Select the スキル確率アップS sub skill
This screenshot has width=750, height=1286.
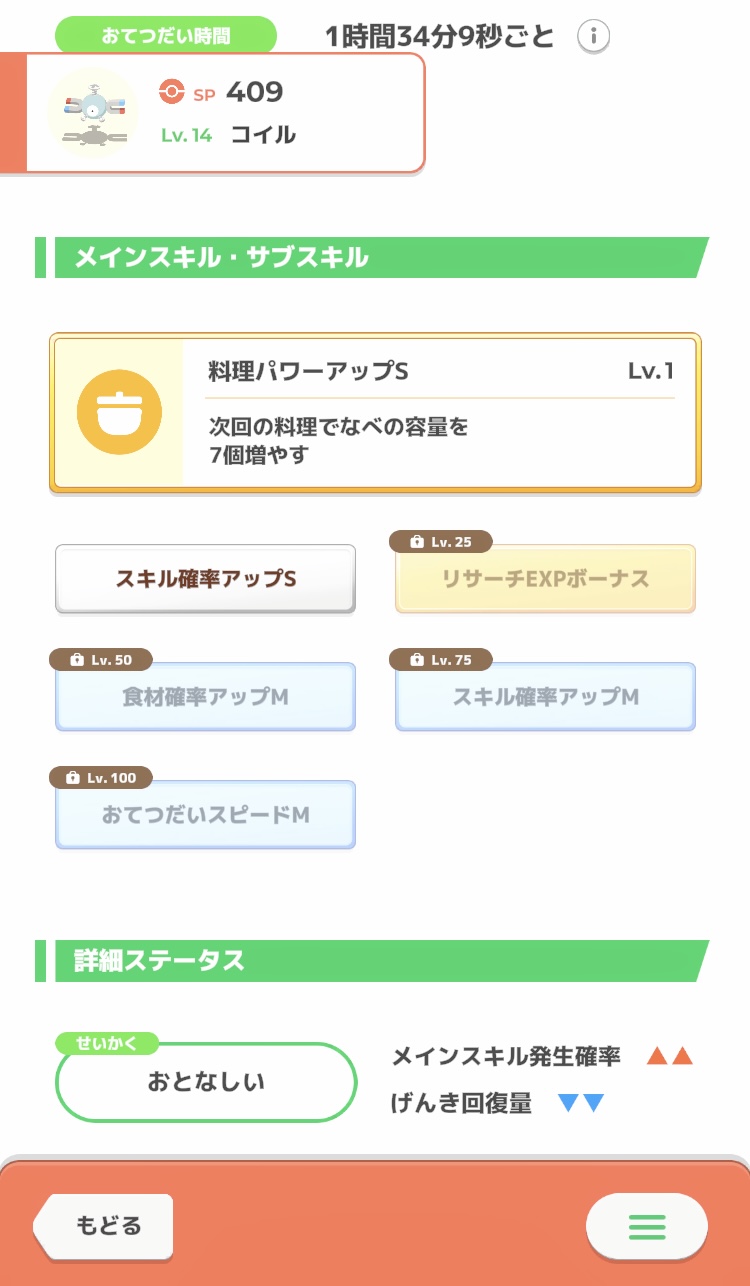tap(205, 579)
